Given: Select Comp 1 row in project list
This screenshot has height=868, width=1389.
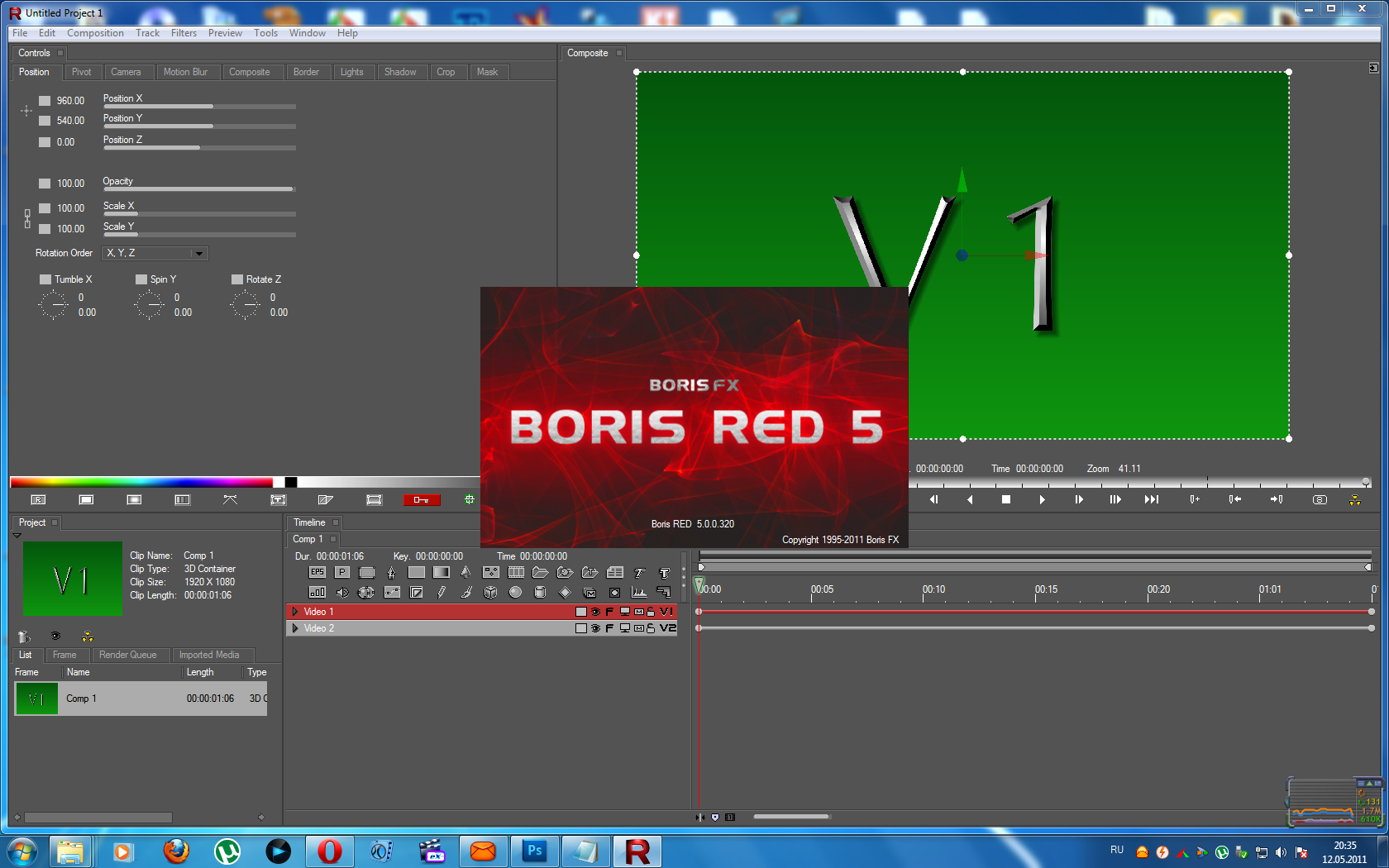Looking at the screenshot, I should [x=141, y=699].
